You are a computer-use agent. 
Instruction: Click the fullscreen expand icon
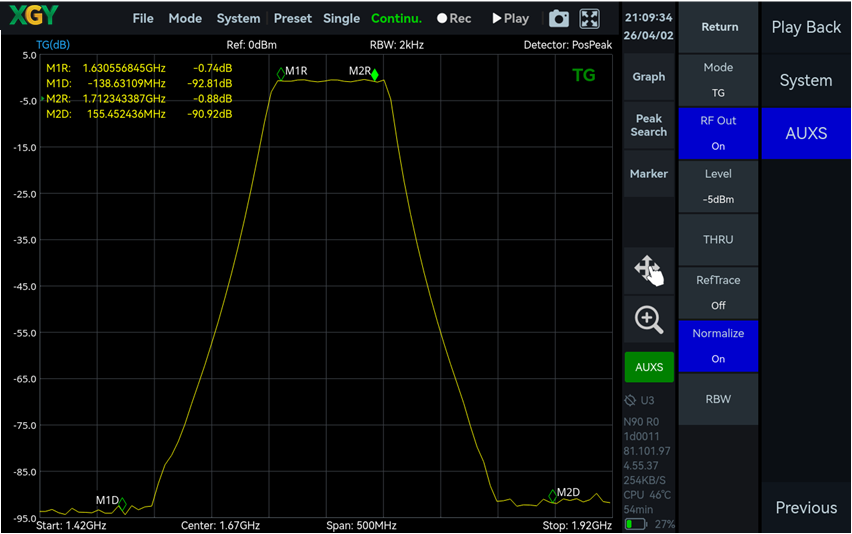pos(590,19)
